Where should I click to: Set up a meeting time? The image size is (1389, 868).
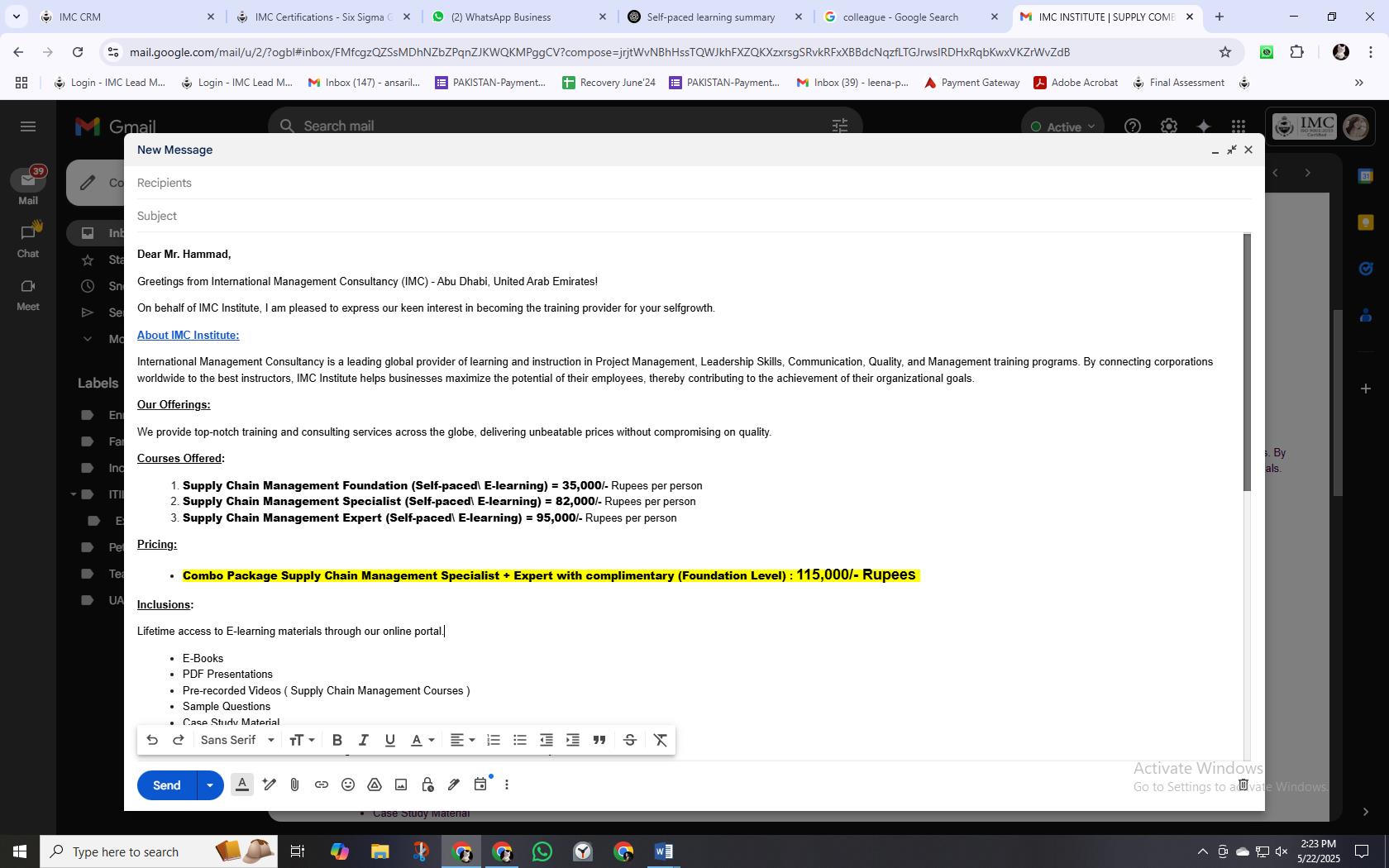pos(480,785)
